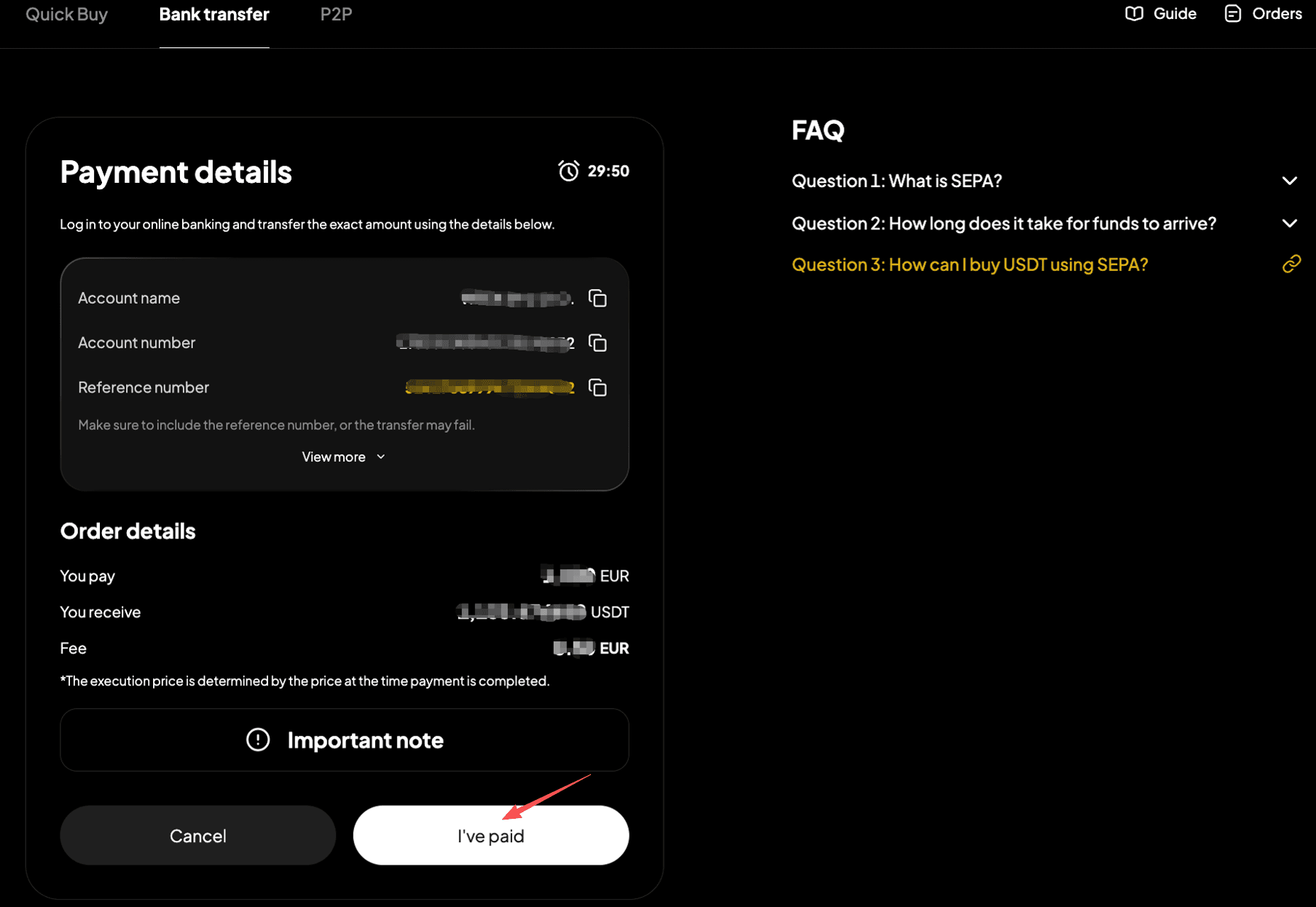Expand the 'What is SEPA?' question chevron

pos(1289,181)
